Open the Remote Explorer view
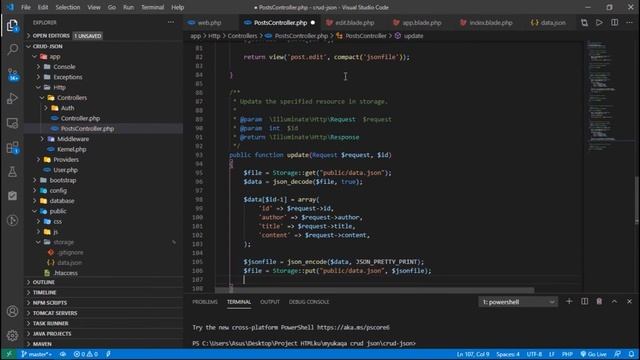The width and height of the screenshot is (640, 360). pyautogui.click(x=12, y=123)
